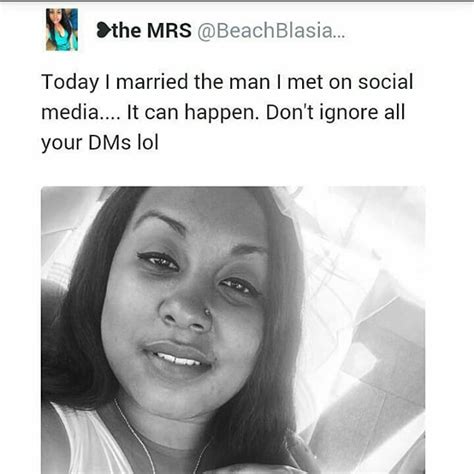Click the nose piercing in the selfie
This screenshot has width=474, height=474.
tap(207, 312)
